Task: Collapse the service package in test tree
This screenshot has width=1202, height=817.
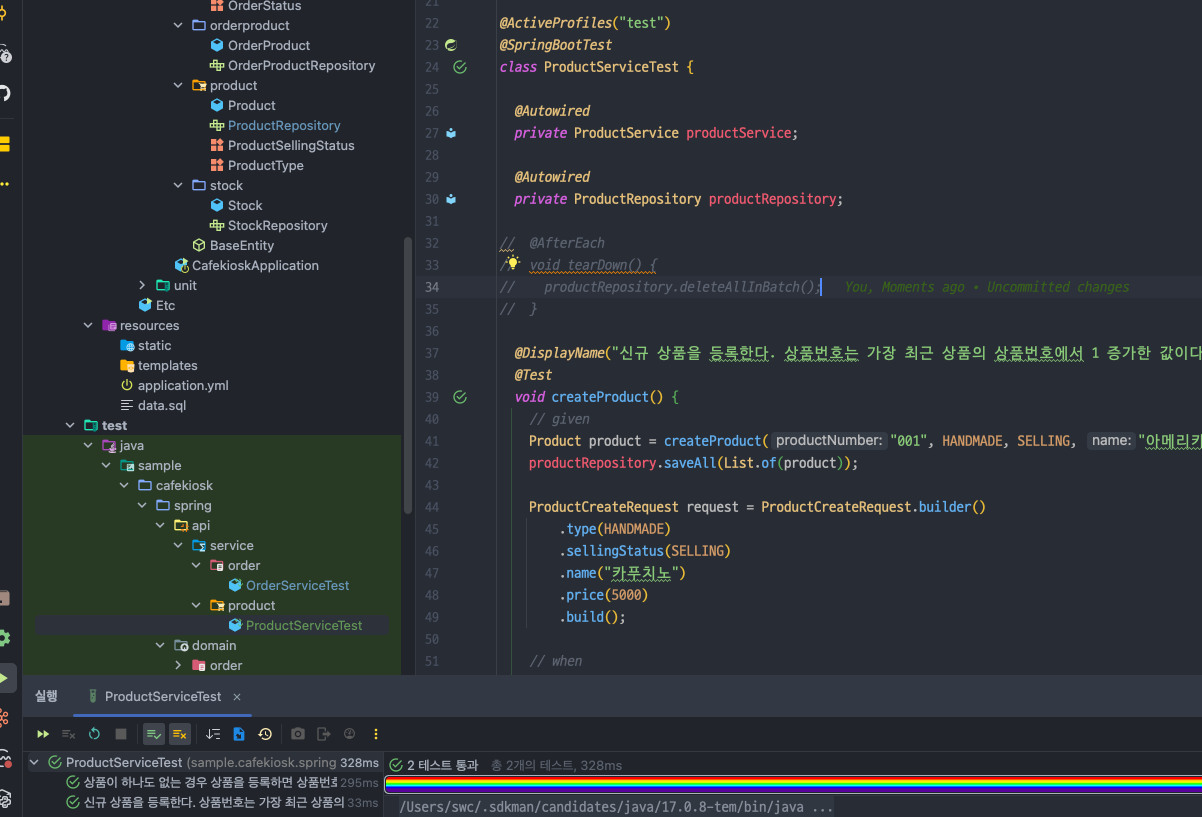Action: tap(178, 545)
